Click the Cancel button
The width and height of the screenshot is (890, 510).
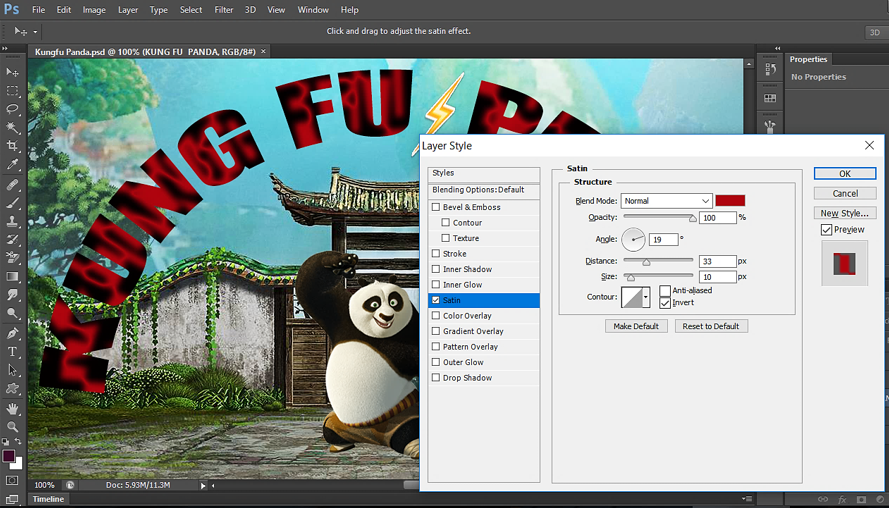(x=845, y=193)
